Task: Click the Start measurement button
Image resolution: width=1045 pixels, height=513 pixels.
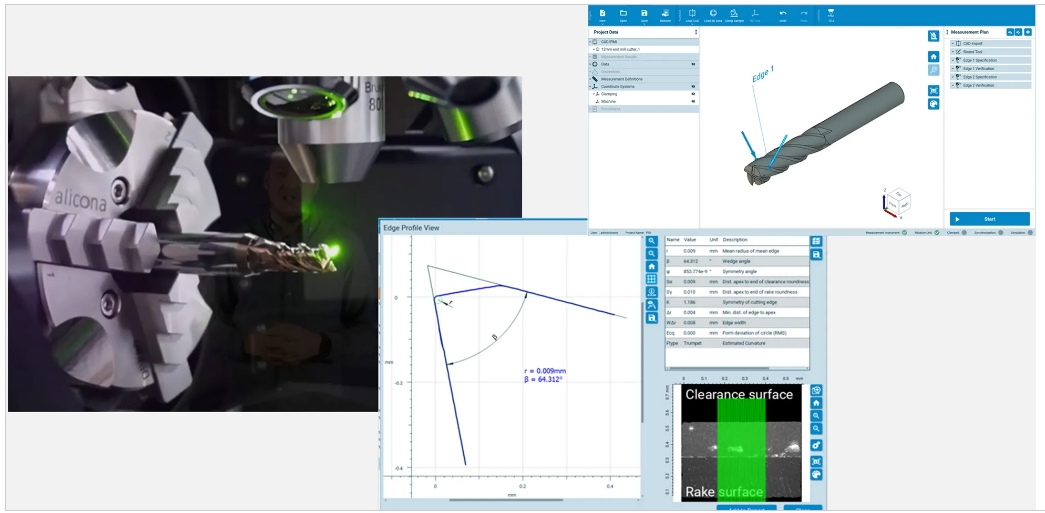Action: coord(990,219)
